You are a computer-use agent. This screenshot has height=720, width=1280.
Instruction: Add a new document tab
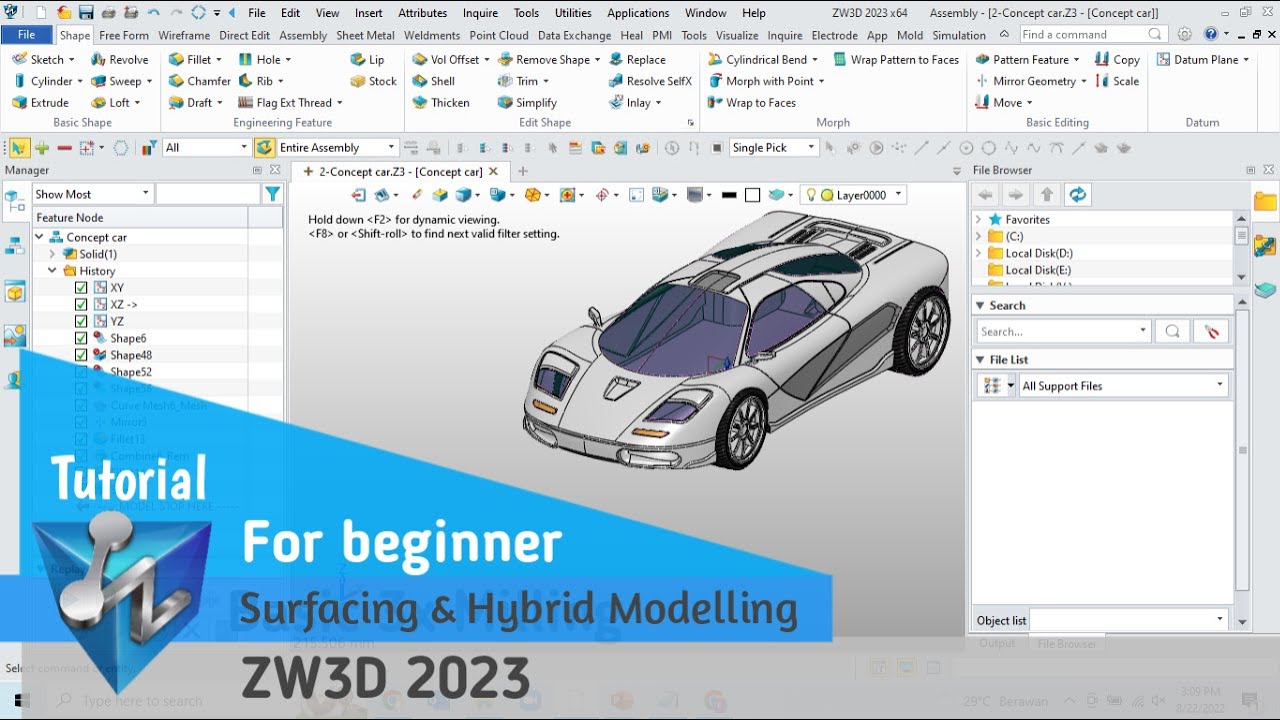[522, 172]
